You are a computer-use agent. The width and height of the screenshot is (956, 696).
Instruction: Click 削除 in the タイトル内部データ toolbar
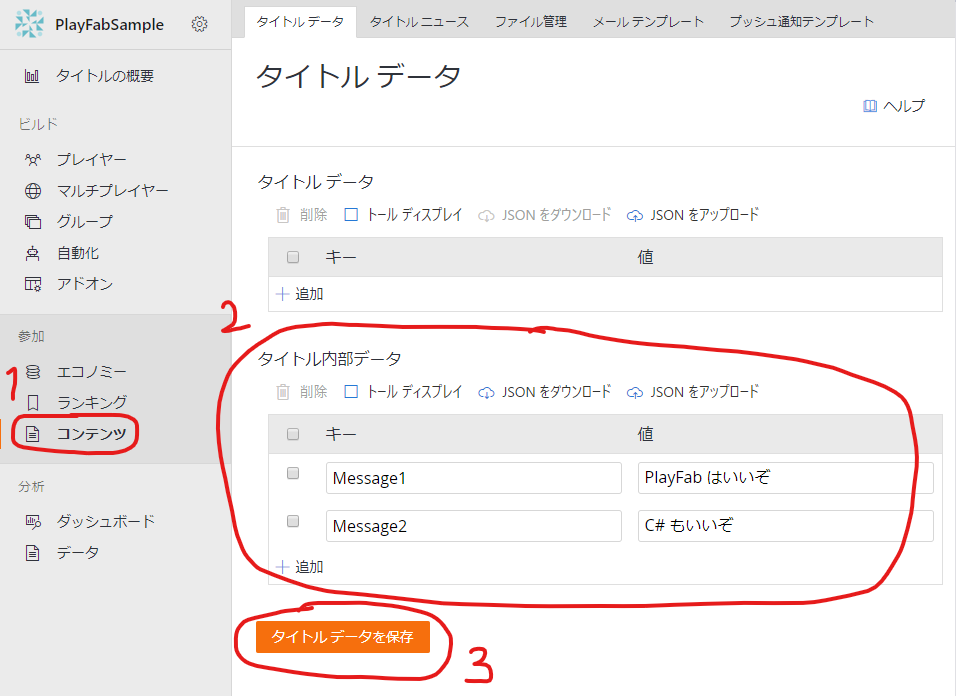(313, 392)
